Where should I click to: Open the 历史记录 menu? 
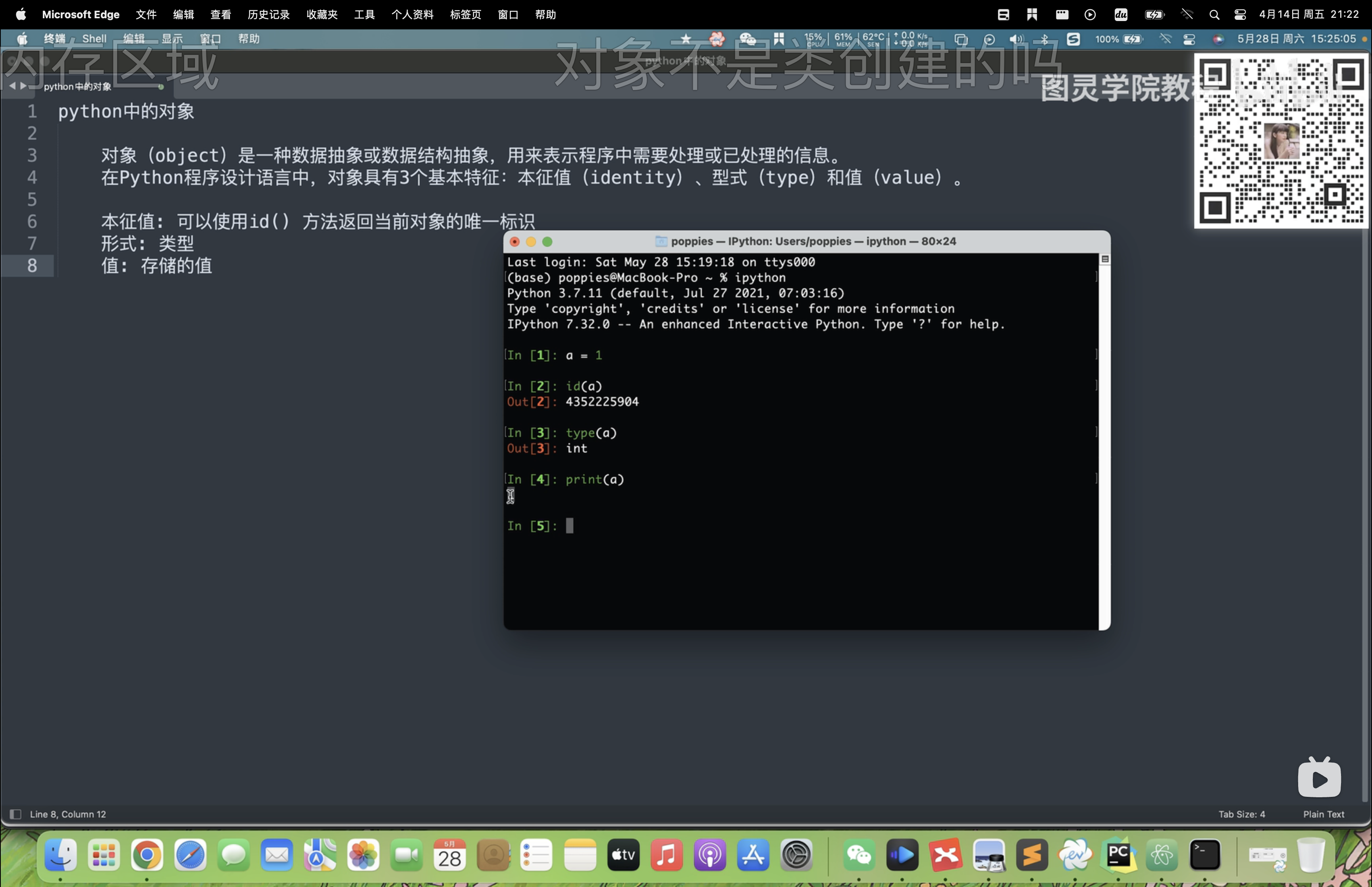(x=268, y=14)
